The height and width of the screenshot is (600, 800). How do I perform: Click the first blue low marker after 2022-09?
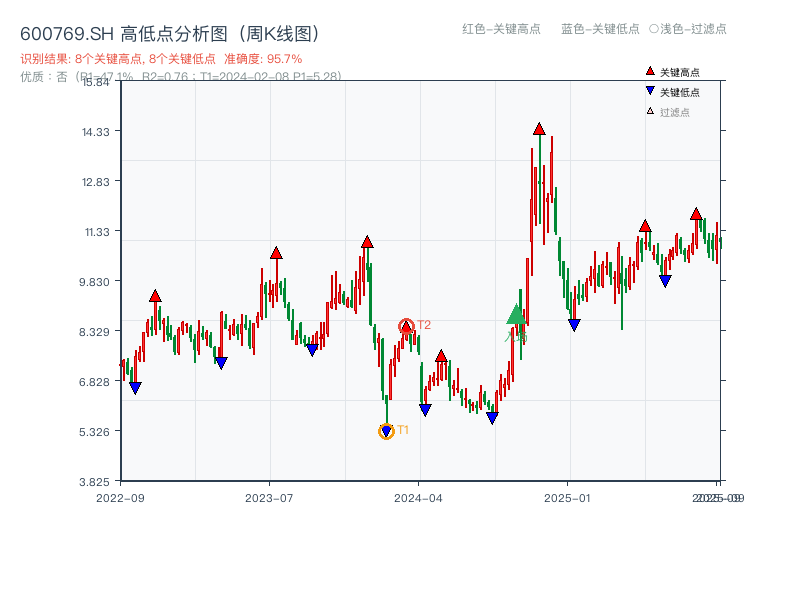click(135, 387)
